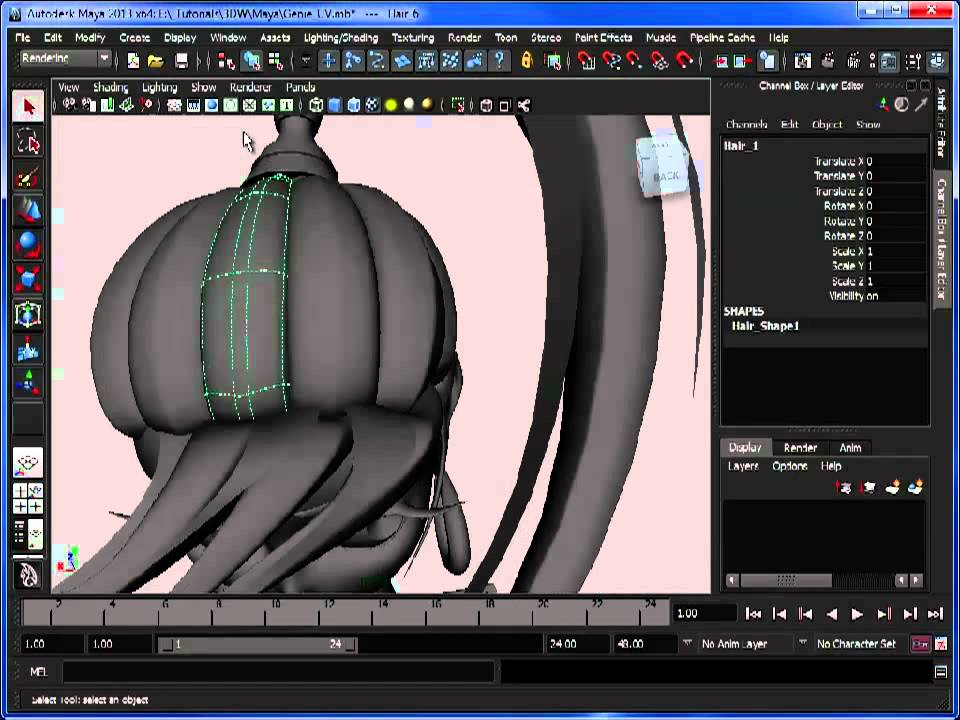Open the character set dropdown arrow

(x=803, y=643)
